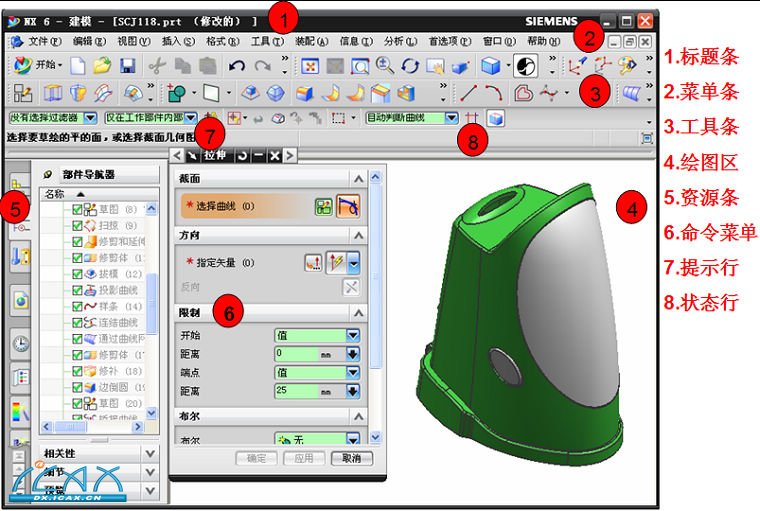760x511 pixels.
Task: Toggle the 修剪和延伸 feature checkbox
Action: point(77,241)
